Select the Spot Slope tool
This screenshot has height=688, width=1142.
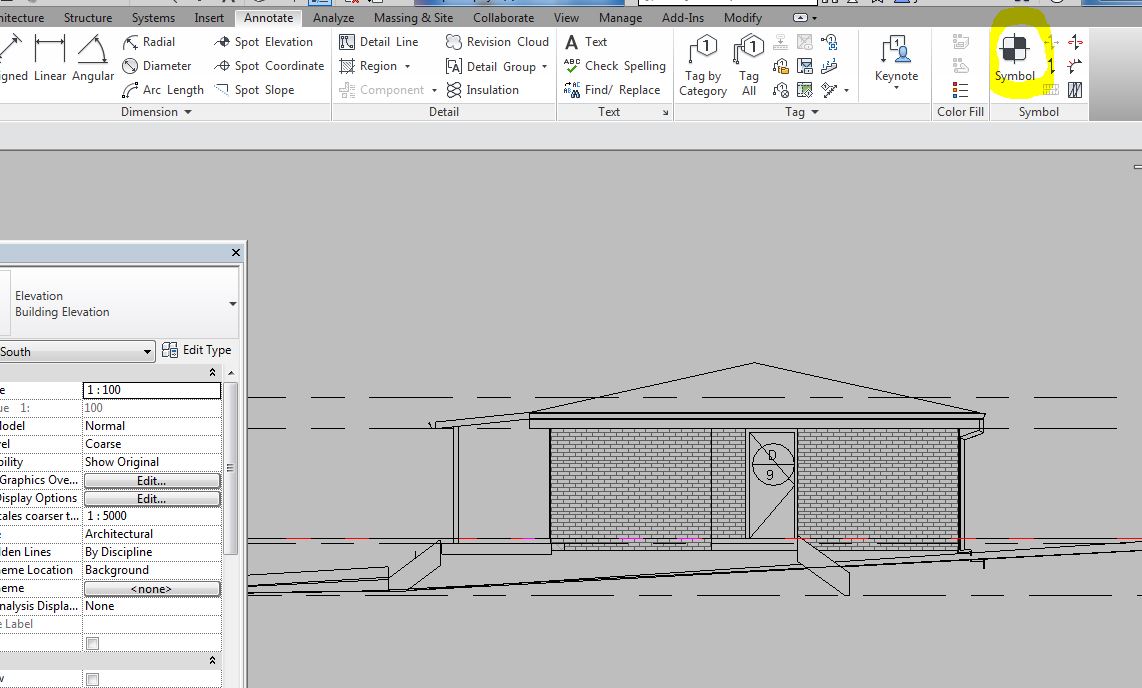(256, 89)
